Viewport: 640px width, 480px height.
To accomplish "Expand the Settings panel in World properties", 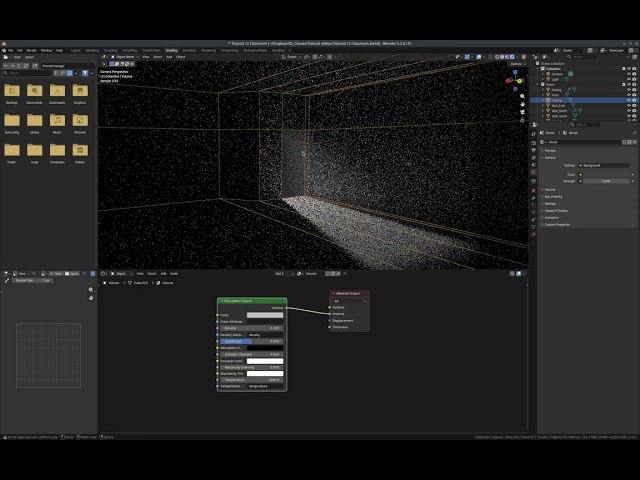I will 550,204.
